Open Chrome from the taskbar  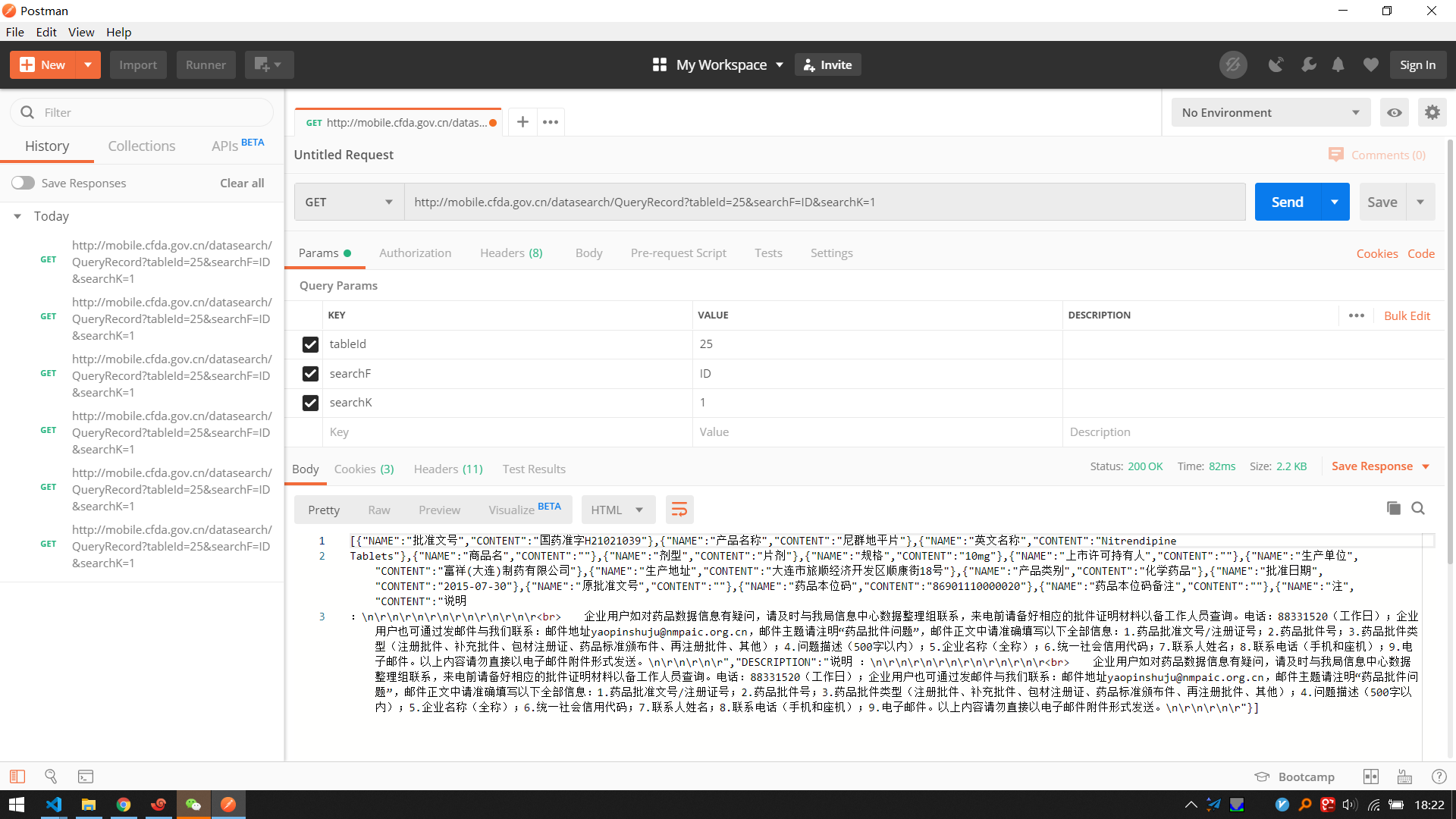(x=124, y=805)
